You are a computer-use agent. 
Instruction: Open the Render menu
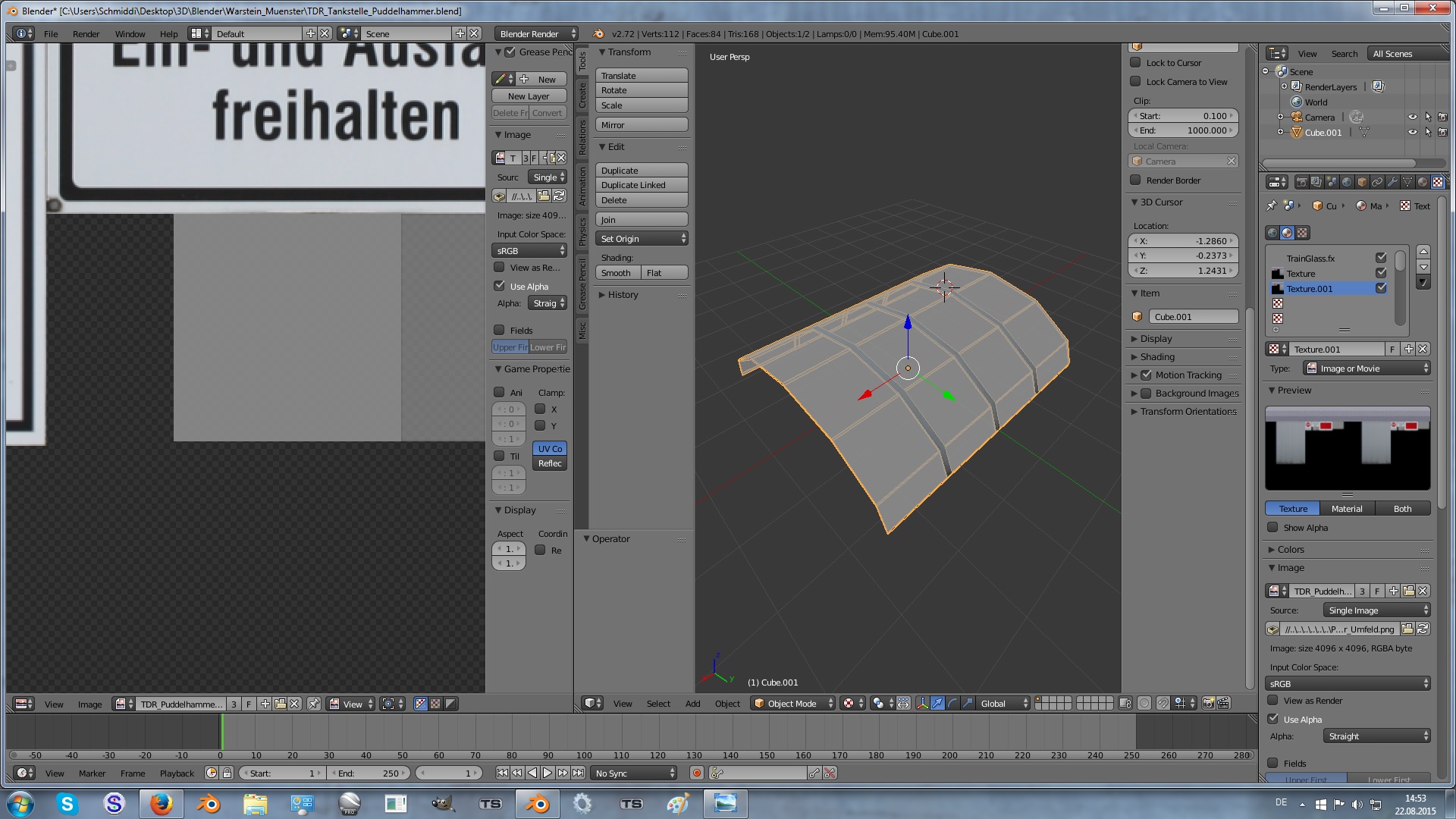86,34
